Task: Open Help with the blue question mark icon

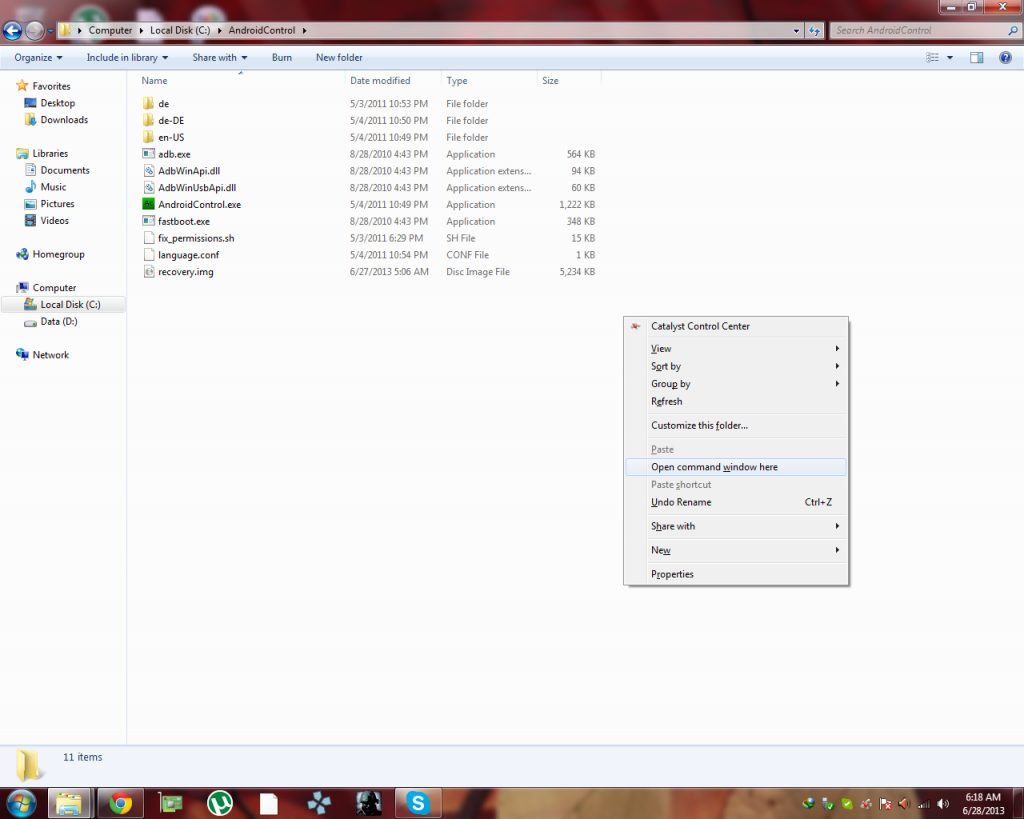Action: (1006, 57)
